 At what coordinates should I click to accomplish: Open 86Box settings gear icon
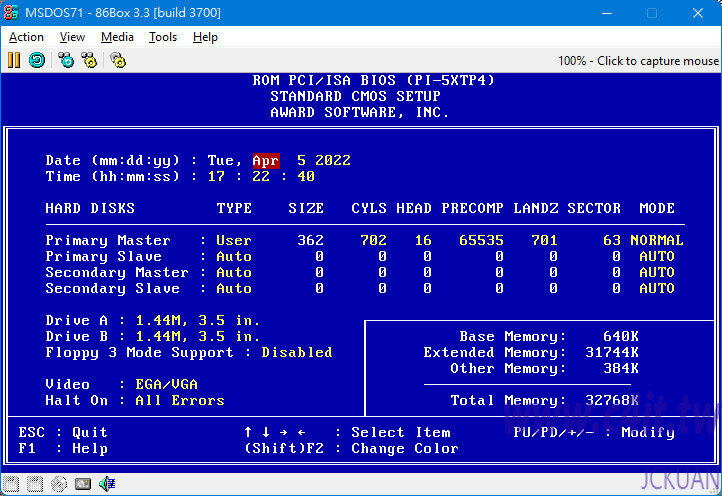coord(118,60)
